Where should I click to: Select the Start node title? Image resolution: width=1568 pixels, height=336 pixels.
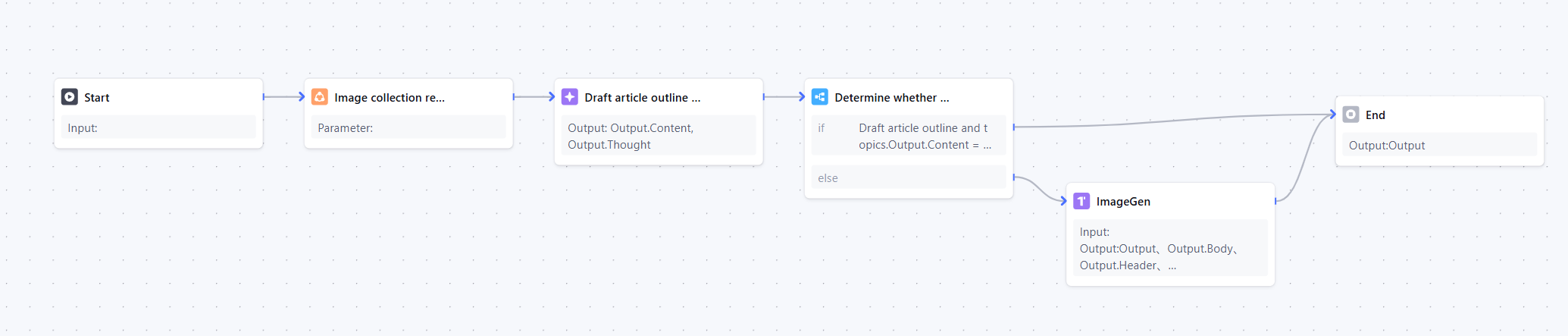[97, 98]
